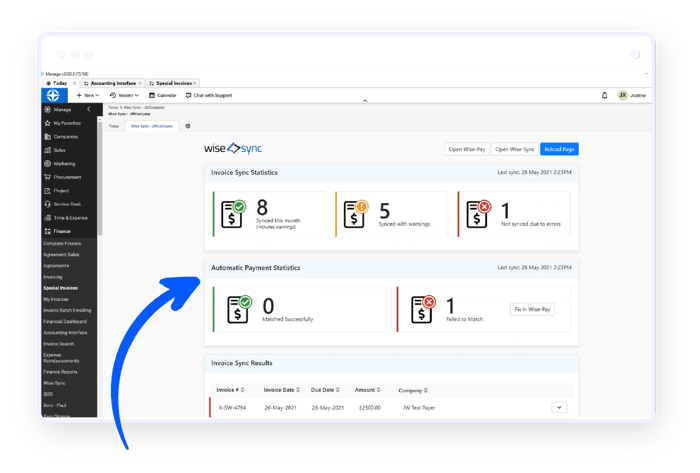Click the ConnectWise Manage globe logo
700x473 pixels.
(53, 95)
